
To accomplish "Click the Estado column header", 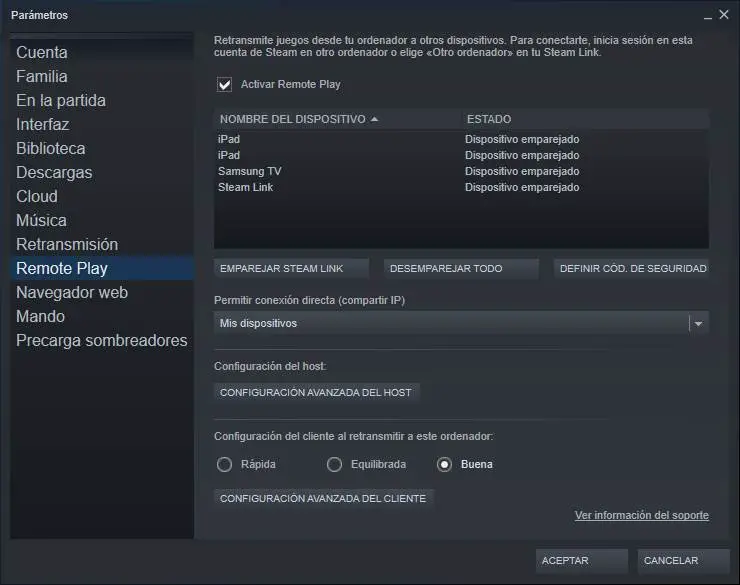I will click(585, 119).
